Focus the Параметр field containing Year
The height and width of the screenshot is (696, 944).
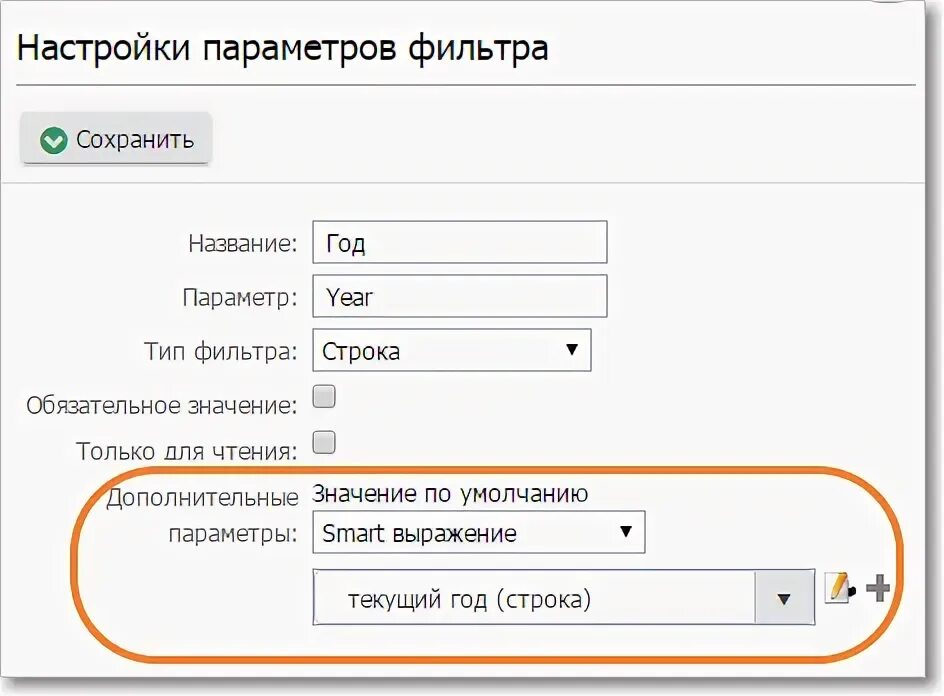click(x=459, y=297)
